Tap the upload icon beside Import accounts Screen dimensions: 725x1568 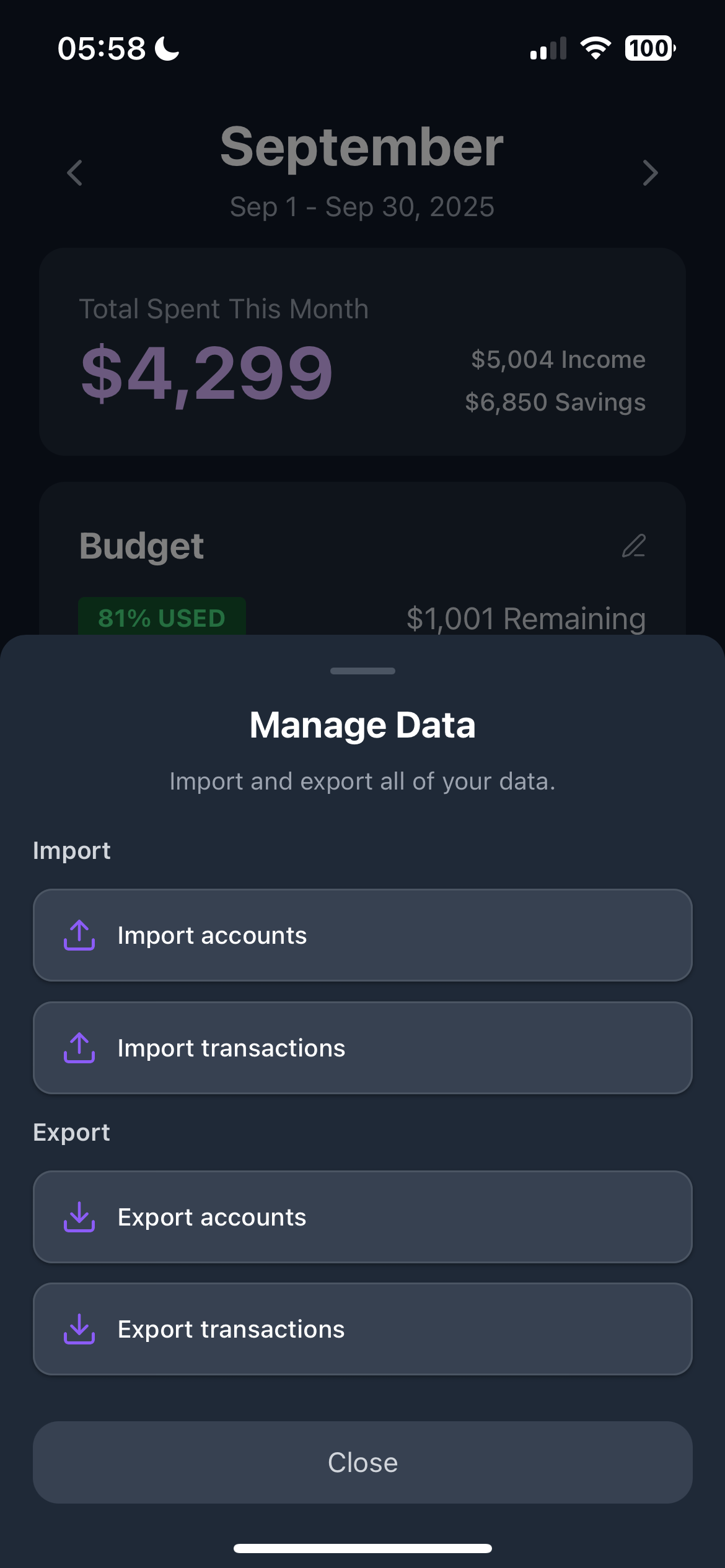[79, 935]
